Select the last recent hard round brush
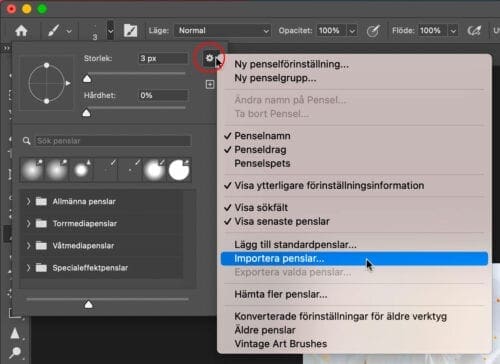 click(179, 170)
